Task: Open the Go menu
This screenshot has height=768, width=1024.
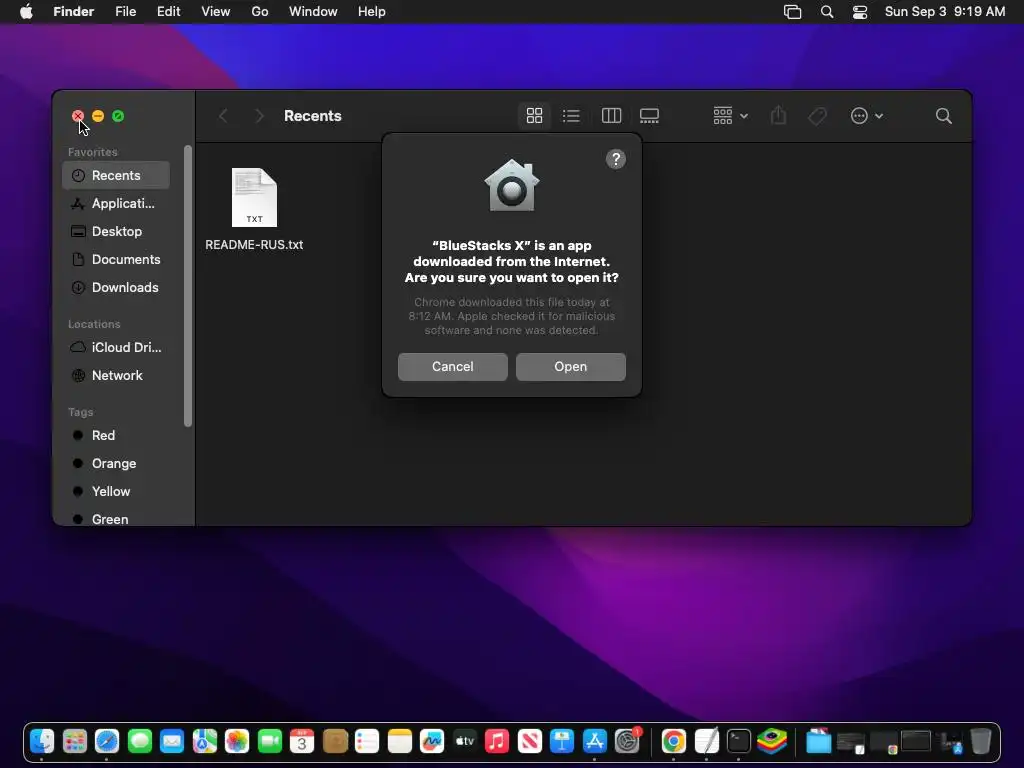Action: (x=260, y=11)
